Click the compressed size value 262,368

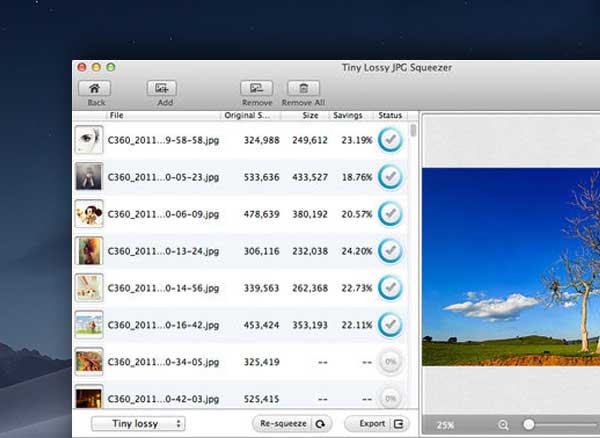[x=310, y=288]
